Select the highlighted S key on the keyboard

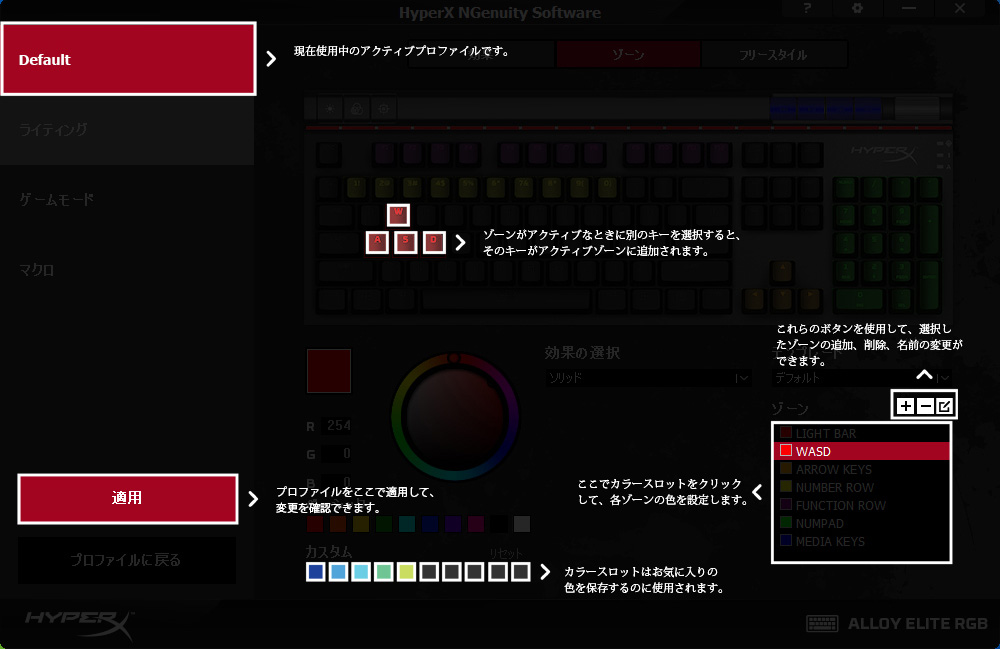(x=406, y=242)
